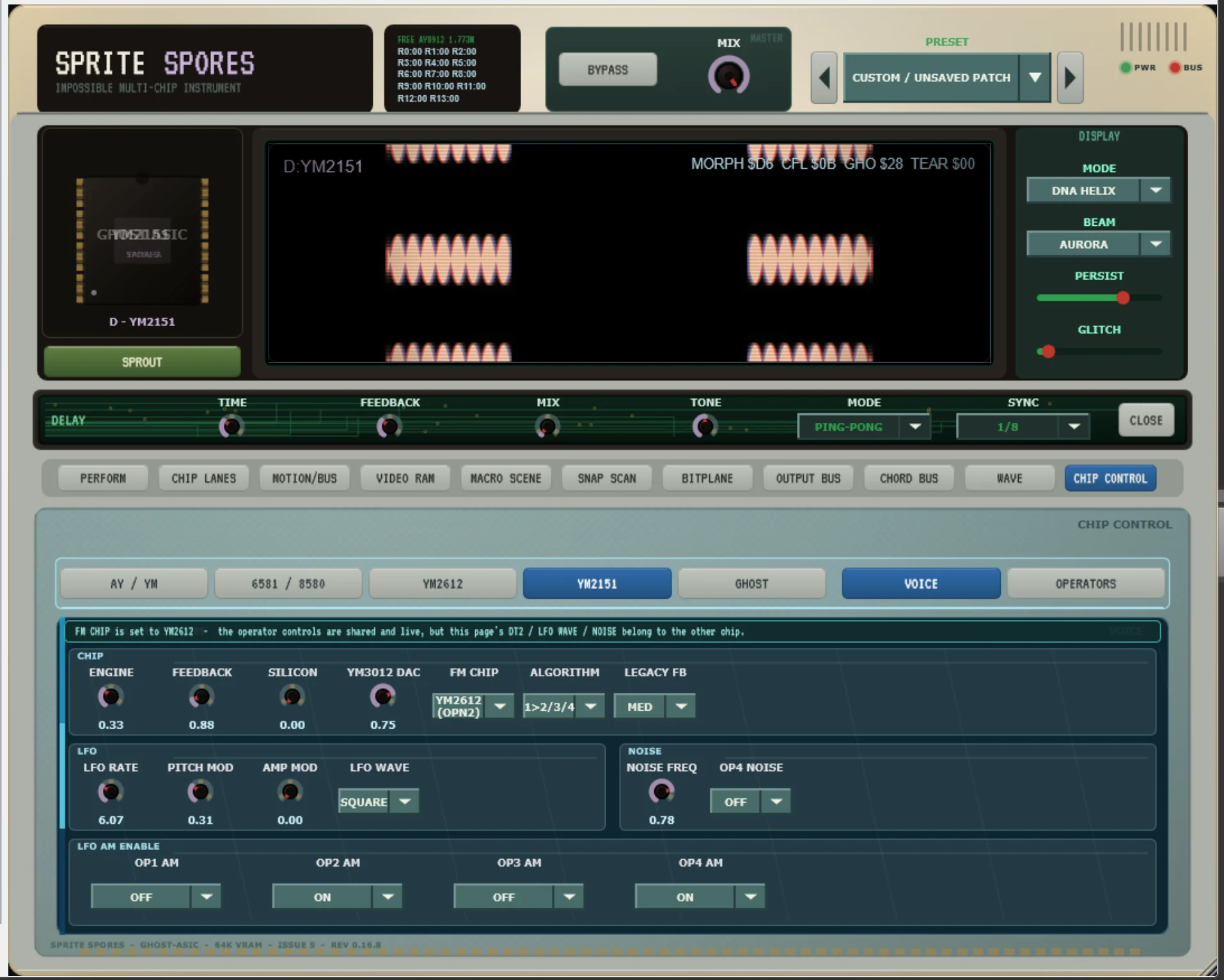The image size is (1224, 980).
Task: Click the green SPROUT button
Action: click(142, 362)
